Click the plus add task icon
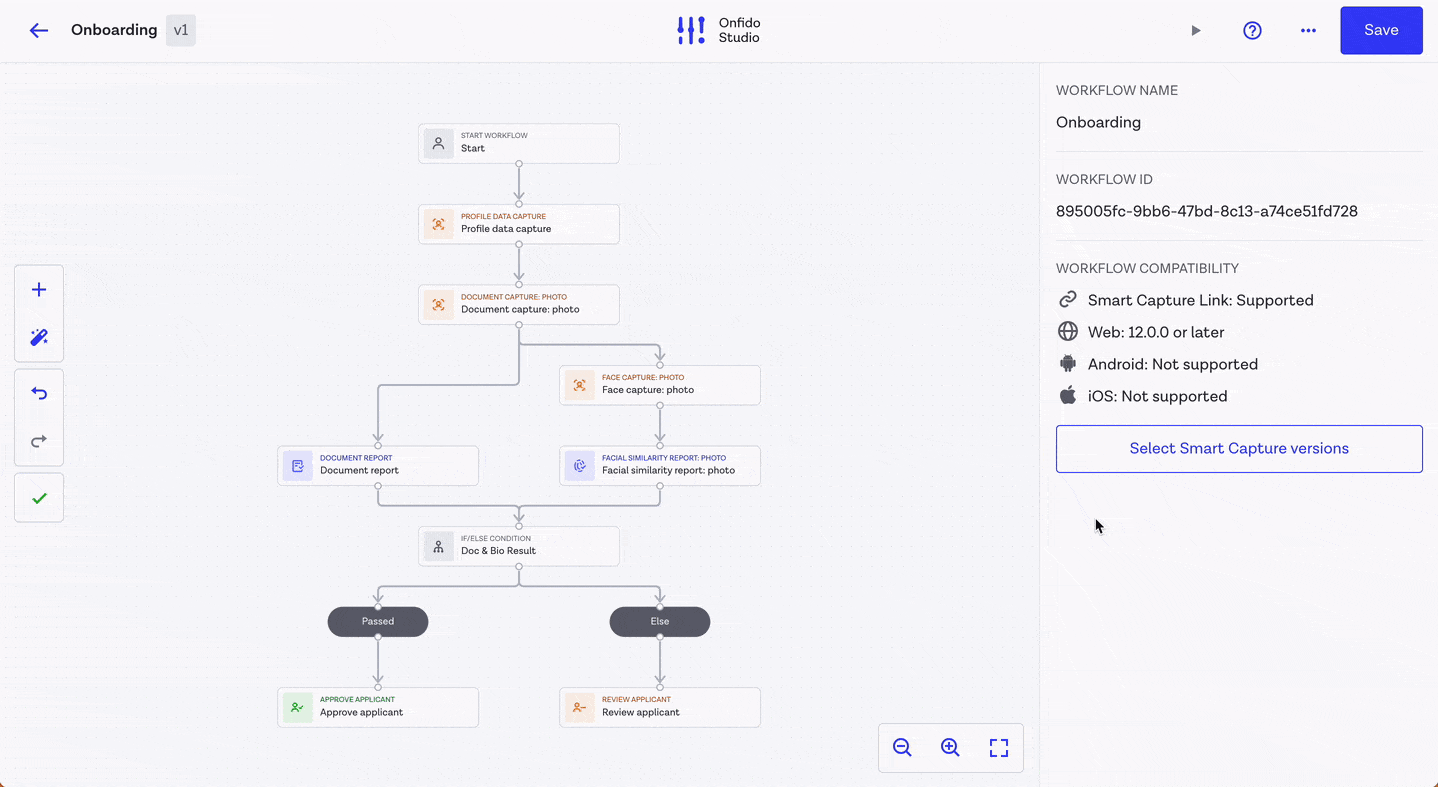Viewport: 1438px width, 787px height. coord(39,290)
